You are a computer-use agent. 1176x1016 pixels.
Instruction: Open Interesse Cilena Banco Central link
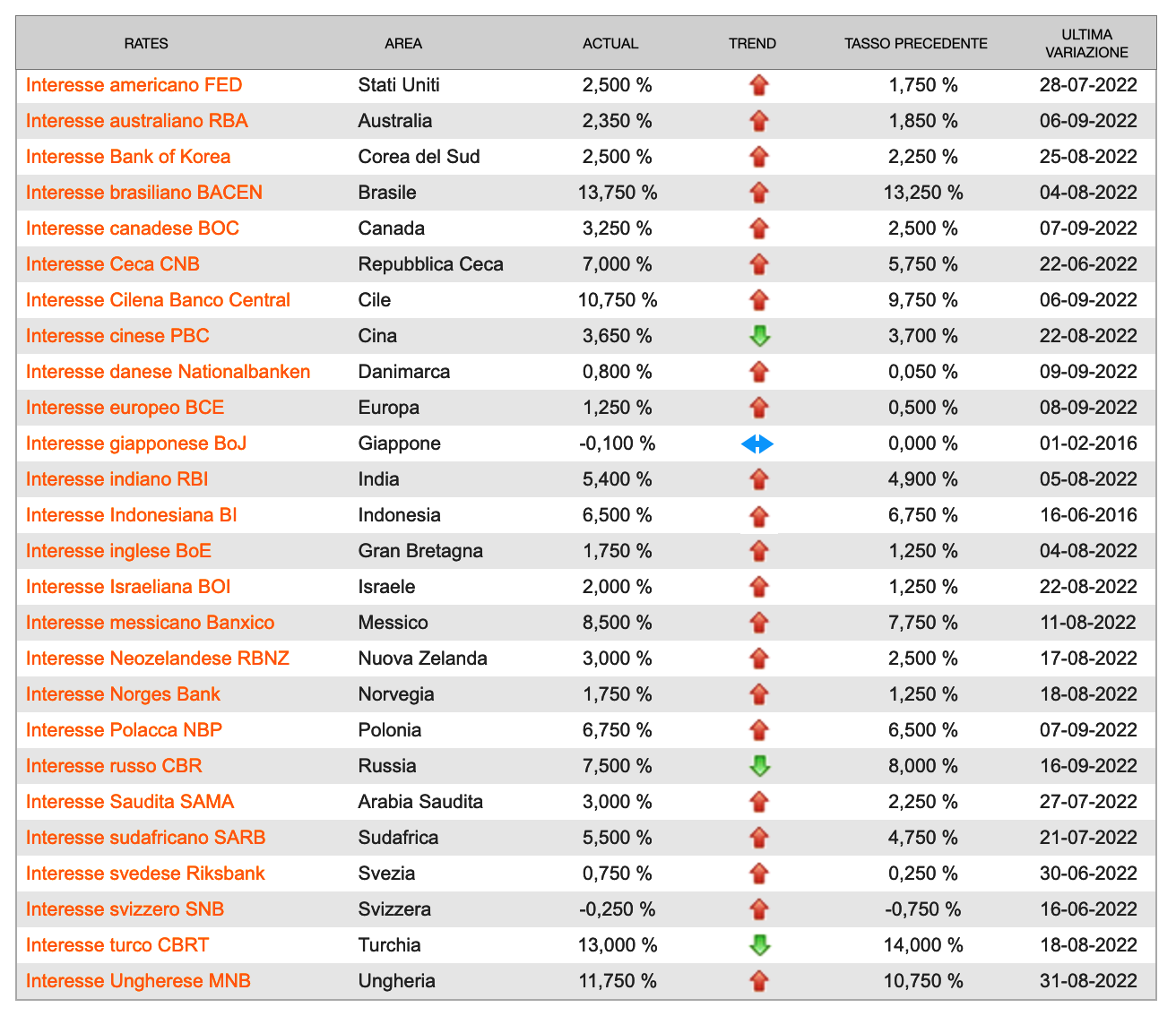[x=159, y=300]
